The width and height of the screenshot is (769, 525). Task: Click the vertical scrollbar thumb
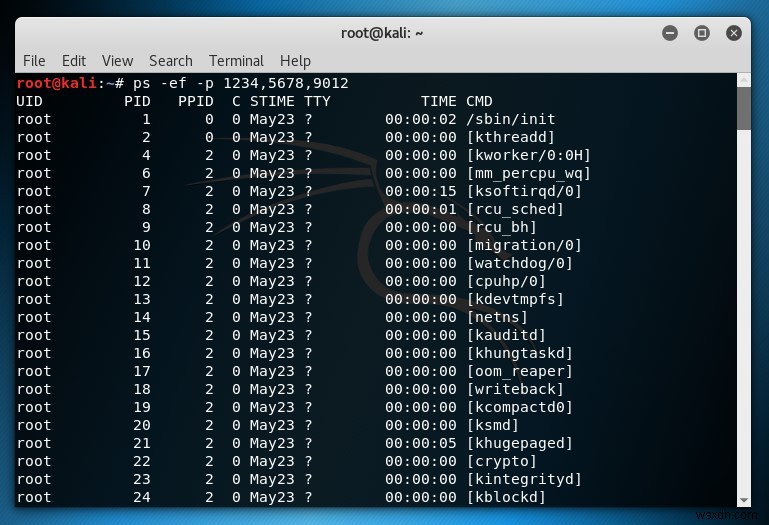[x=743, y=109]
